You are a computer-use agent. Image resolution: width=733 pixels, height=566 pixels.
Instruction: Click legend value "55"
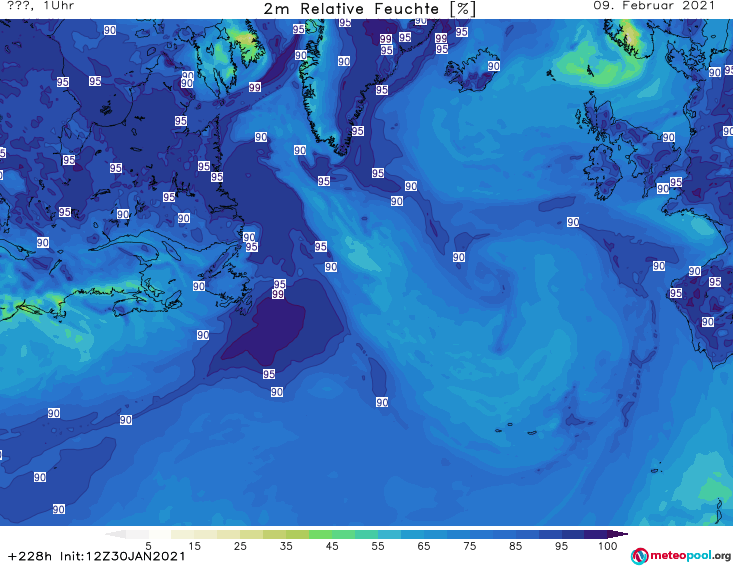coord(378,546)
